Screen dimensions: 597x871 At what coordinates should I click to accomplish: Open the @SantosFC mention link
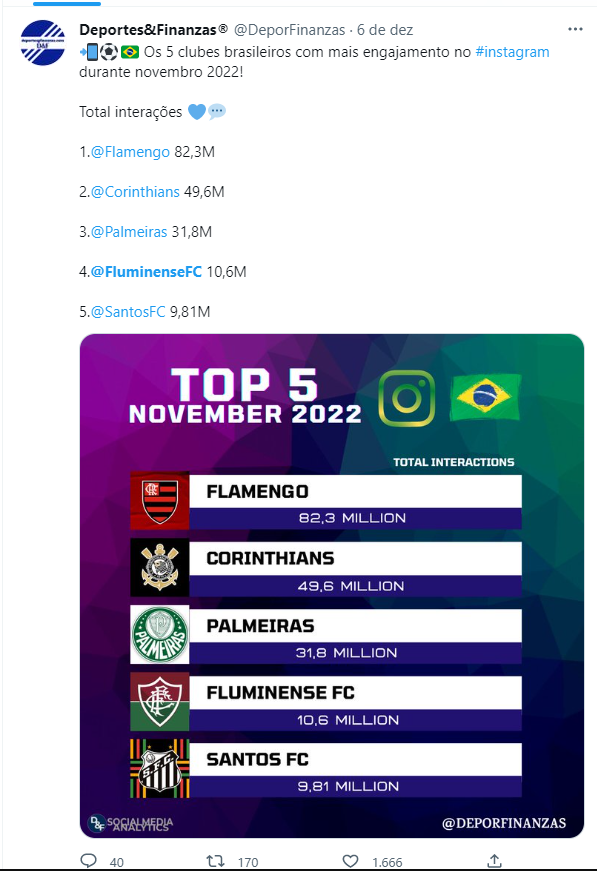pyautogui.click(x=128, y=312)
